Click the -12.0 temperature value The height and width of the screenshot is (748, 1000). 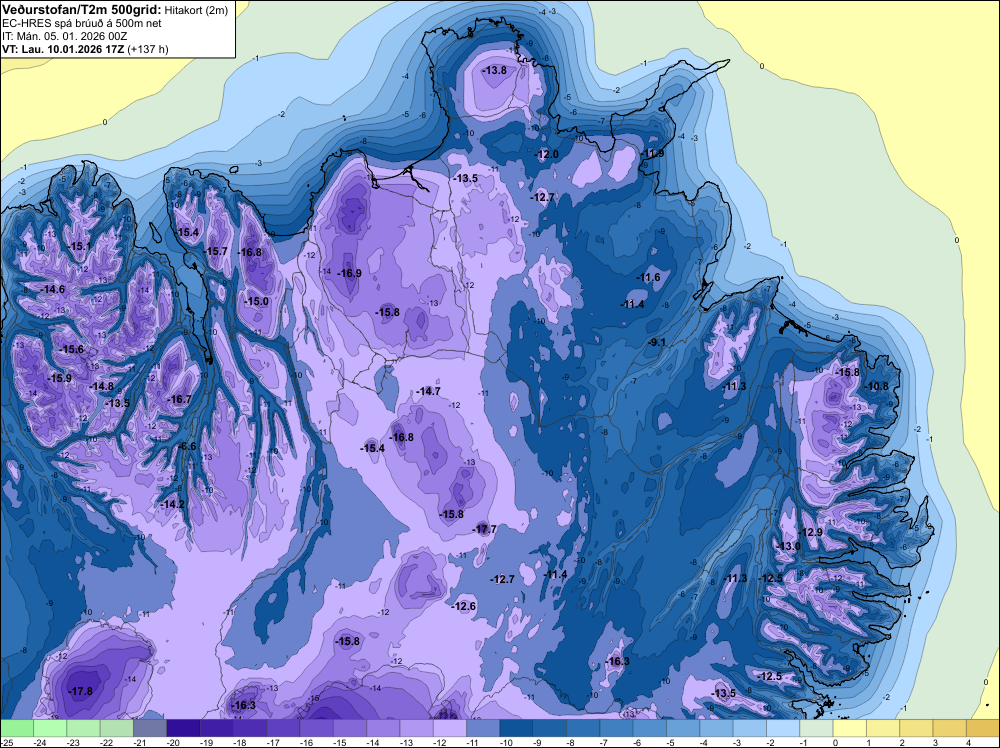[x=546, y=154]
